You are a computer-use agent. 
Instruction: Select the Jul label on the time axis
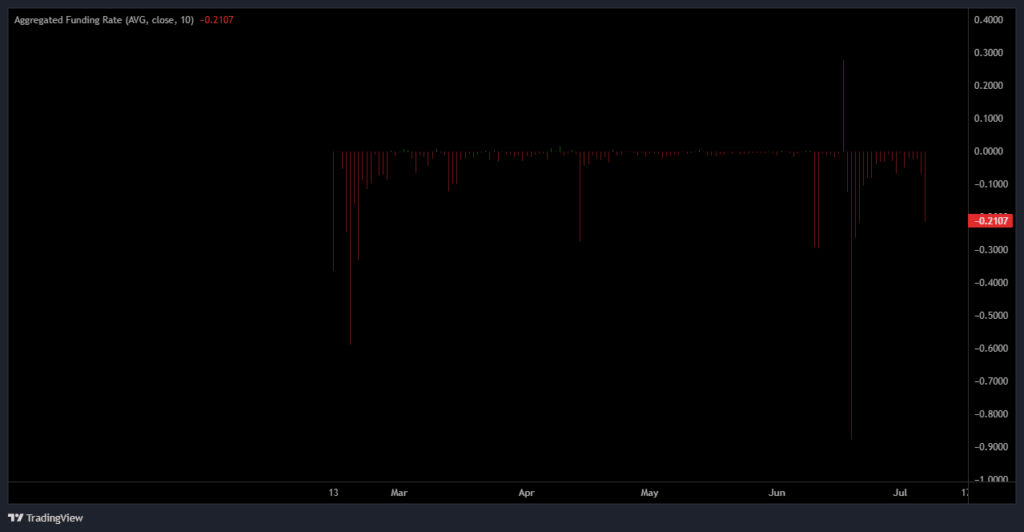[x=900, y=493]
